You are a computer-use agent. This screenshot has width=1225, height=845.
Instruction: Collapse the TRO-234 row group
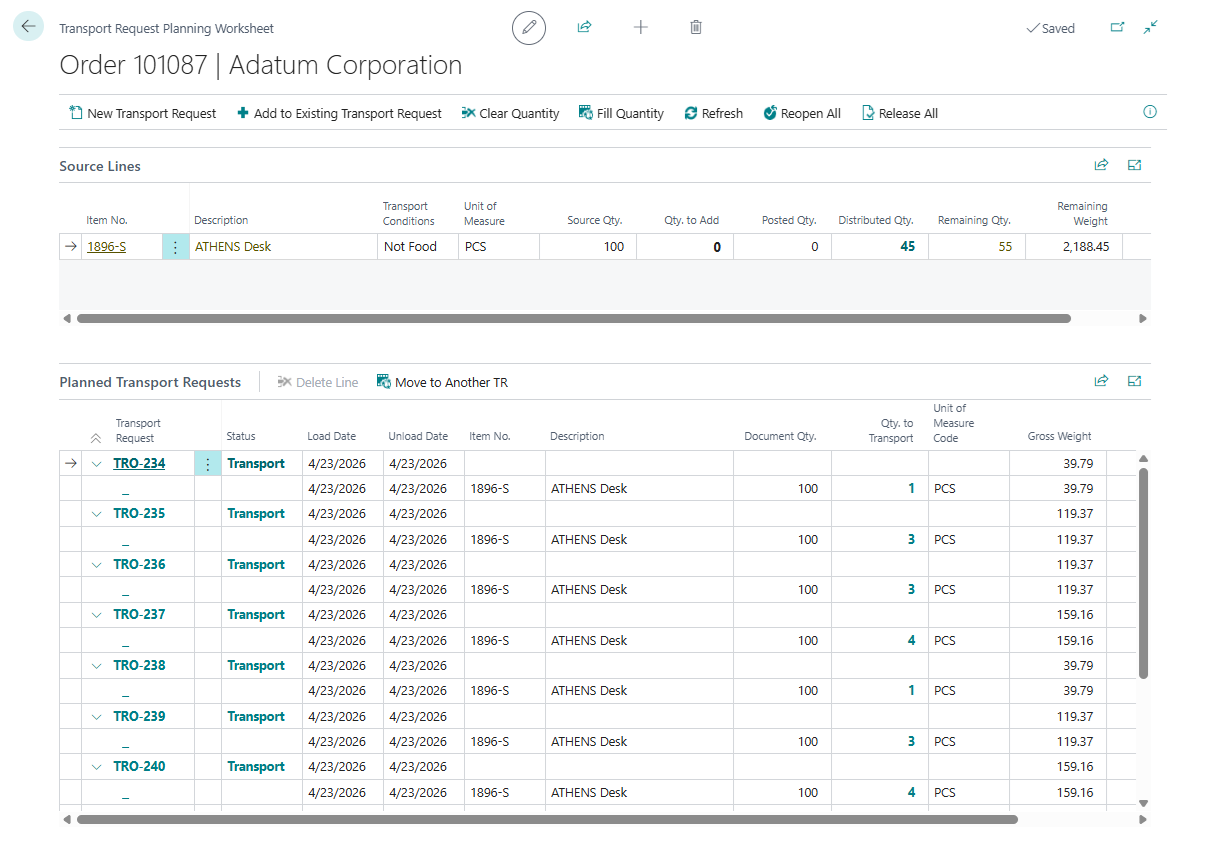pyautogui.click(x=97, y=464)
